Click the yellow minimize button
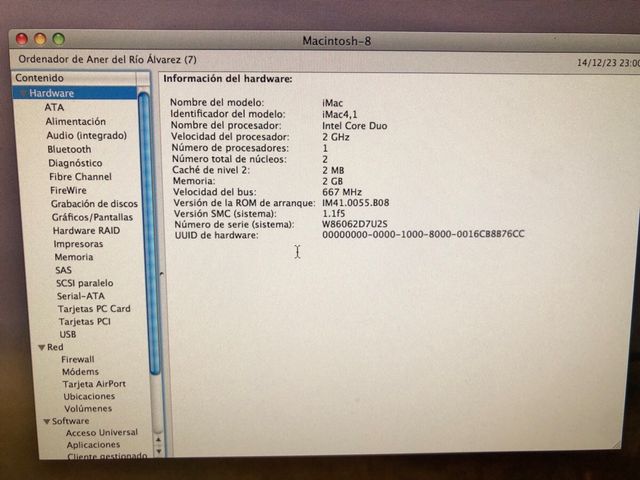Viewport: 640px width, 480px height. [x=40, y=39]
